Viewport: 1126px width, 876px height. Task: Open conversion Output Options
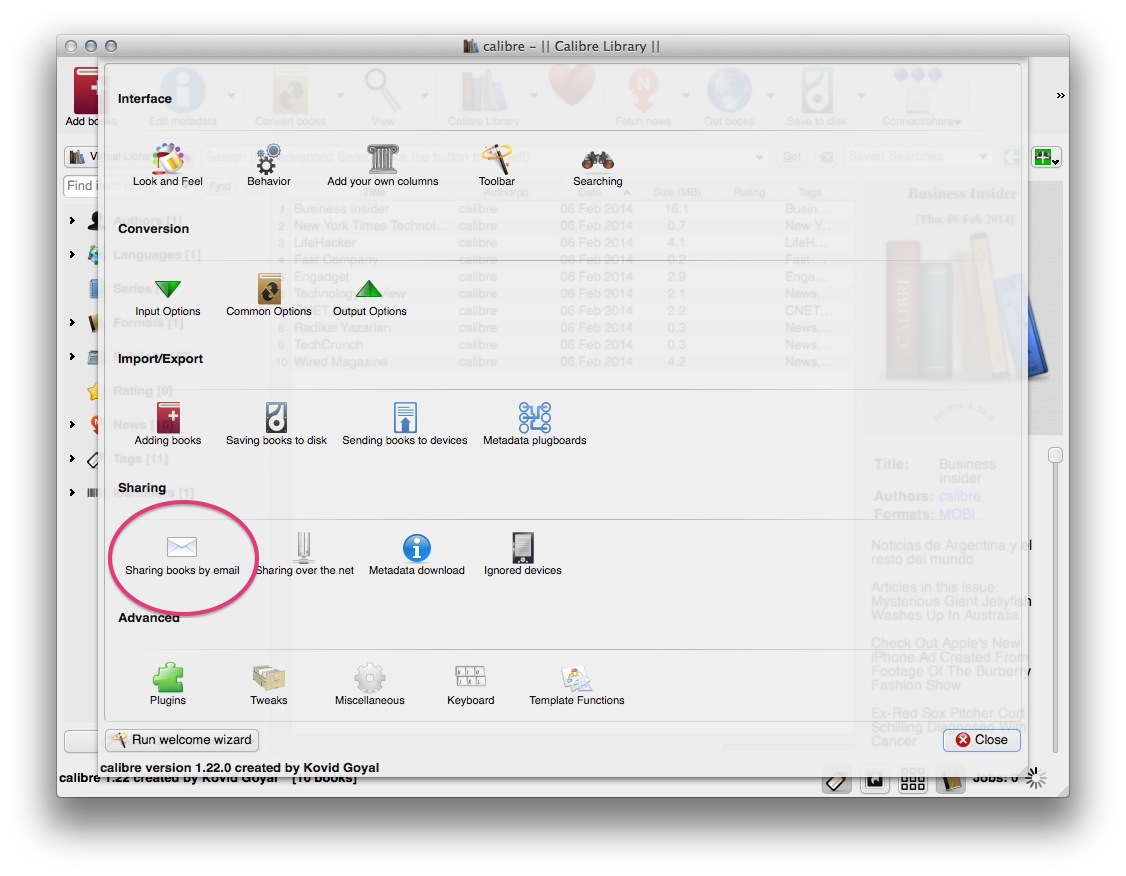tap(369, 297)
